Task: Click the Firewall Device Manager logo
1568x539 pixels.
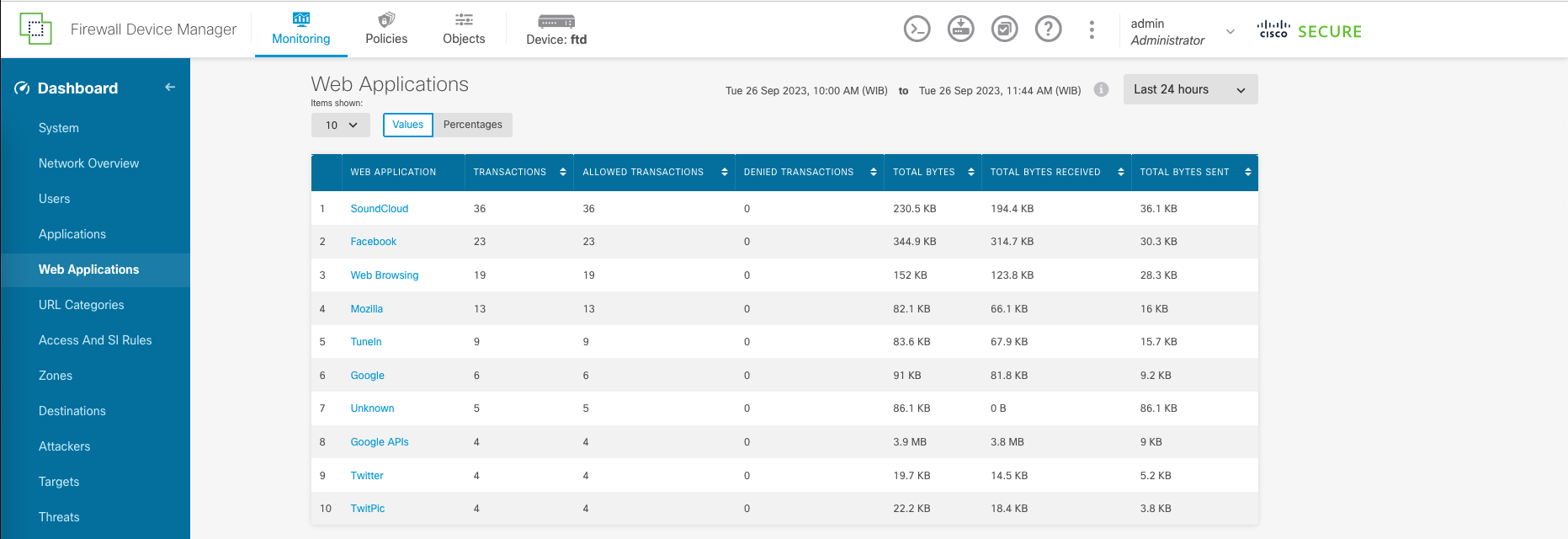Action: click(x=35, y=29)
